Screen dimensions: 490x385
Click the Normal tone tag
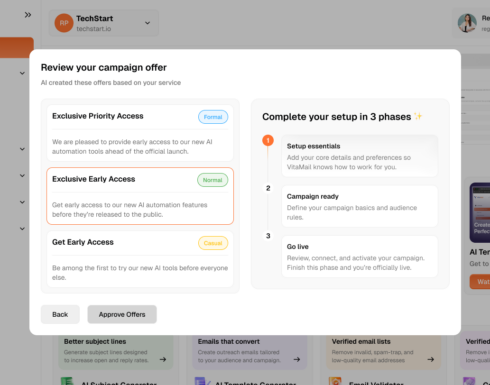point(213,180)
